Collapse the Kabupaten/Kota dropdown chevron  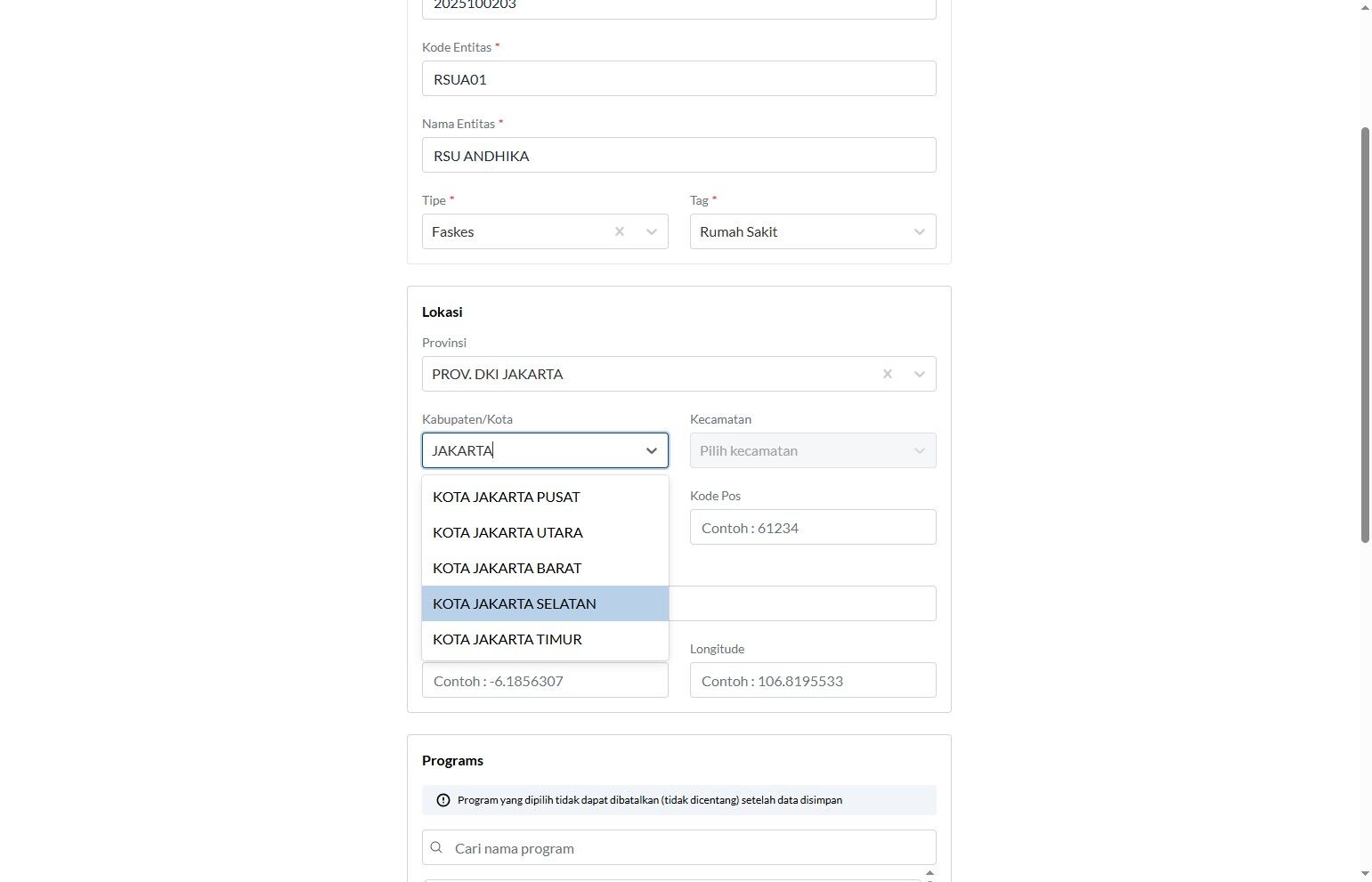pyautogui.click(x=652, y=450)
